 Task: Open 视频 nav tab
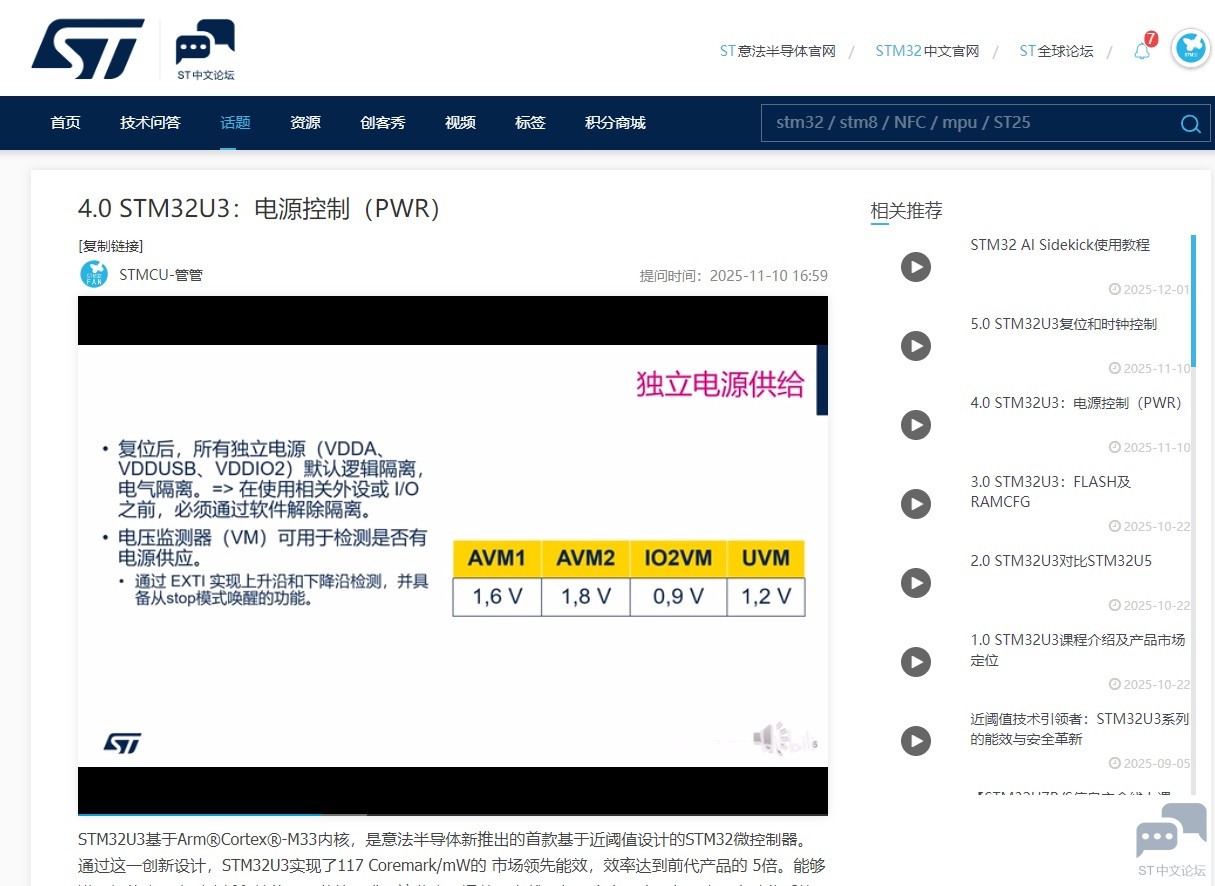point(460,123)
